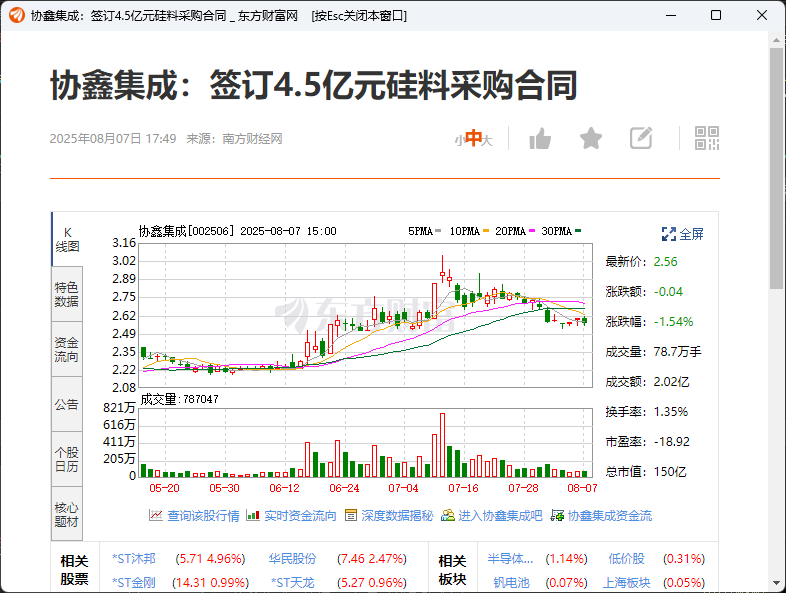Click the 总市值 150亿 value
The image size is (786, 593).
point(670,472)
